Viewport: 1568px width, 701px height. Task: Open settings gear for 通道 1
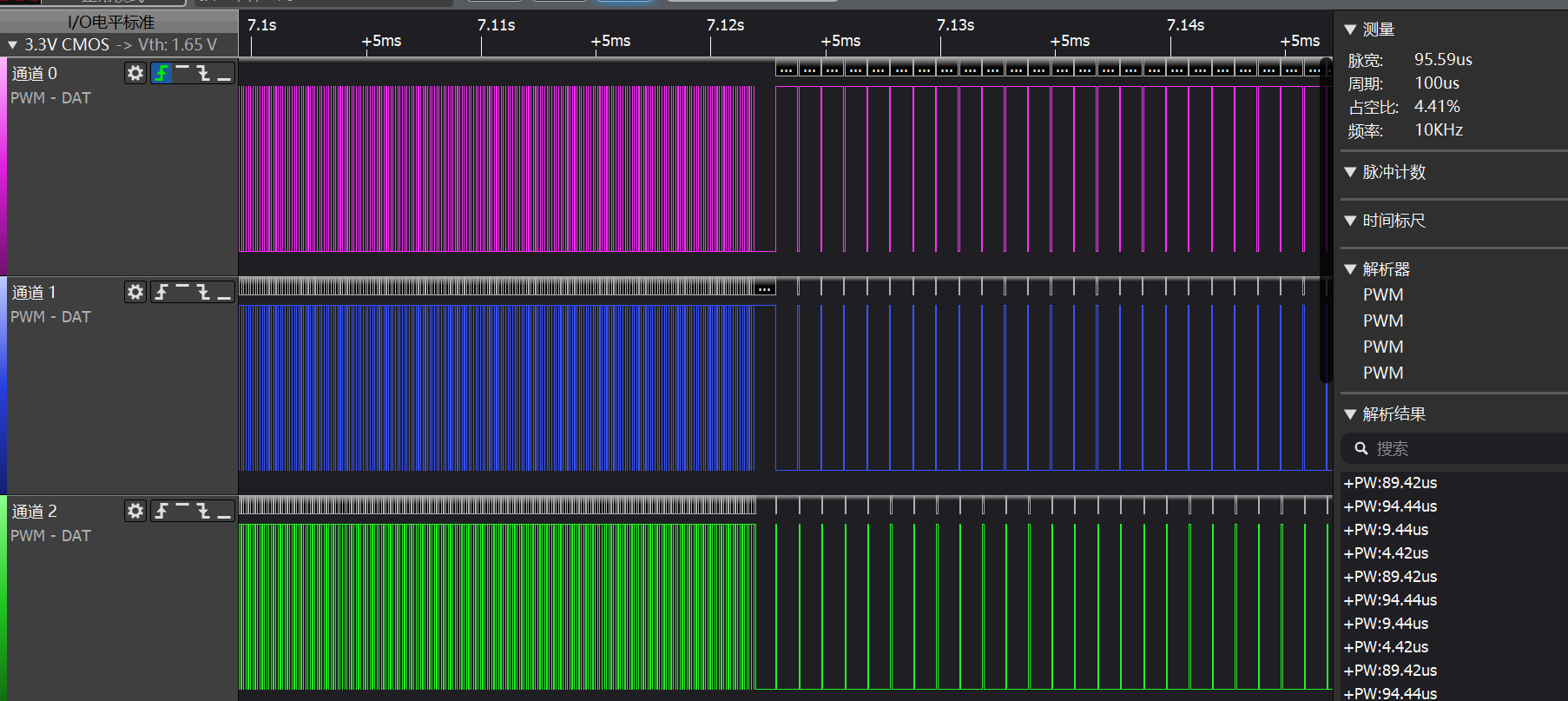tap(135, 292)
